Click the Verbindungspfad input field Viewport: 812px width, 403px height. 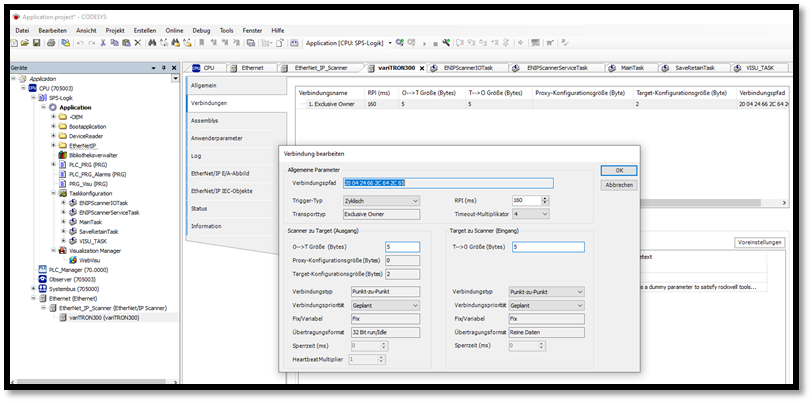coord(448,183)
